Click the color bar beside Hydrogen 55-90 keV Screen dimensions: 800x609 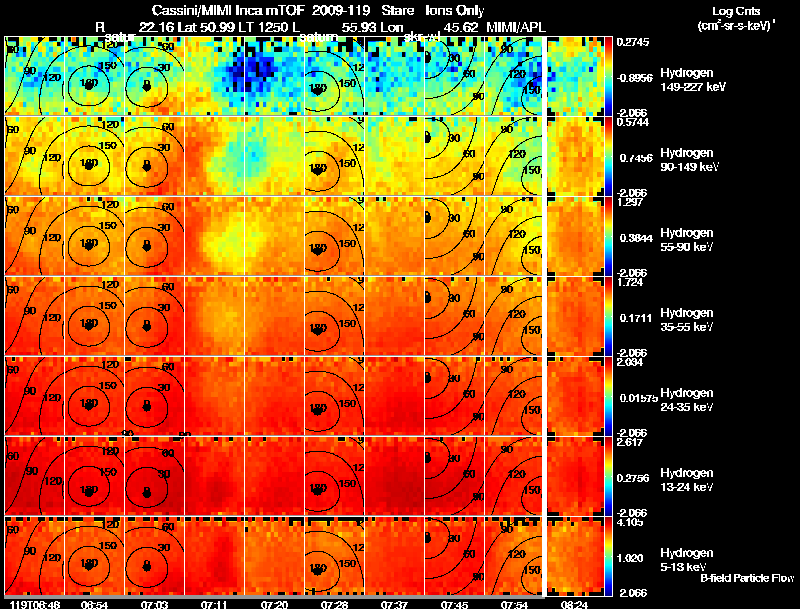608,236
